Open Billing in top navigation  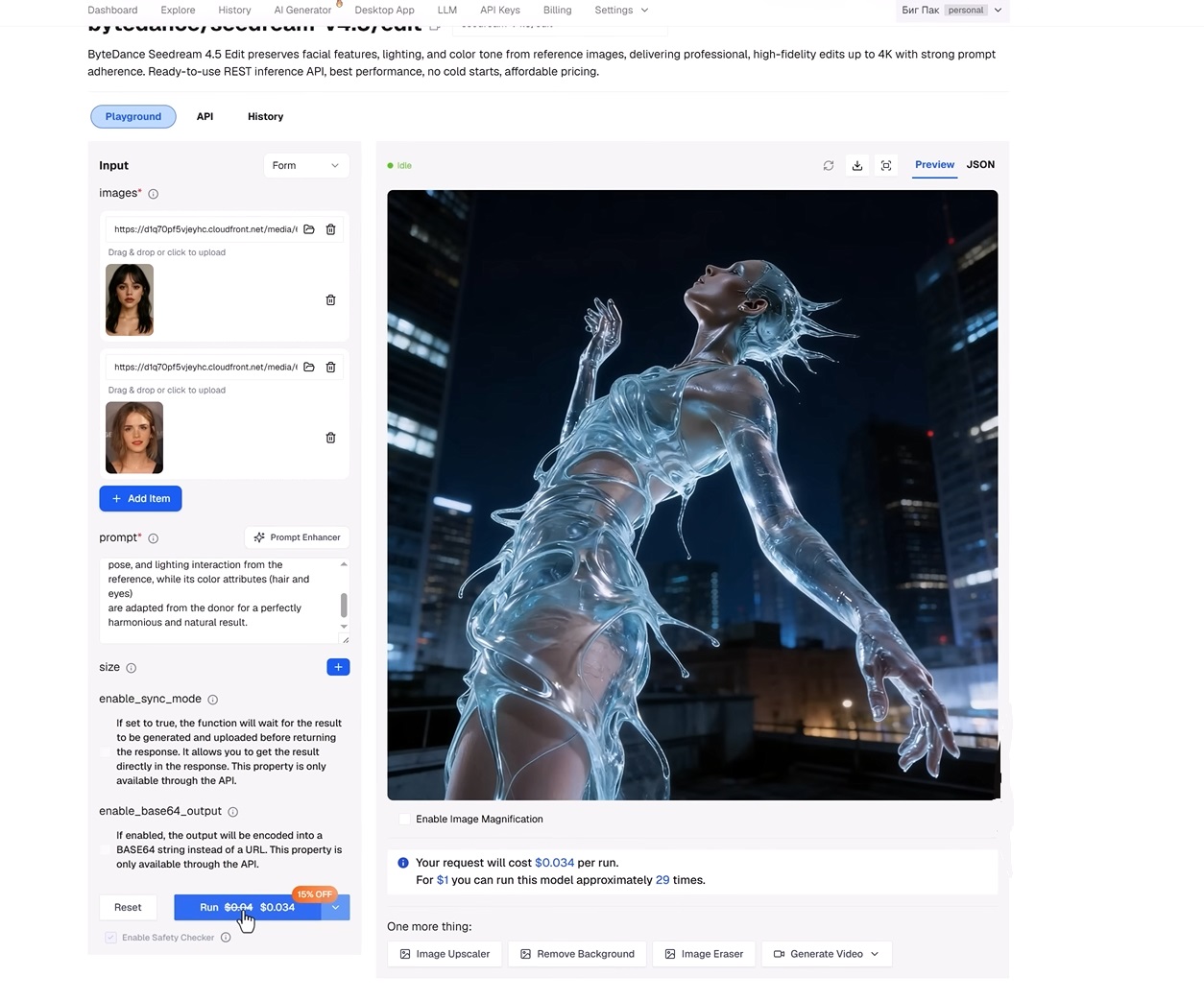[557, 10]
